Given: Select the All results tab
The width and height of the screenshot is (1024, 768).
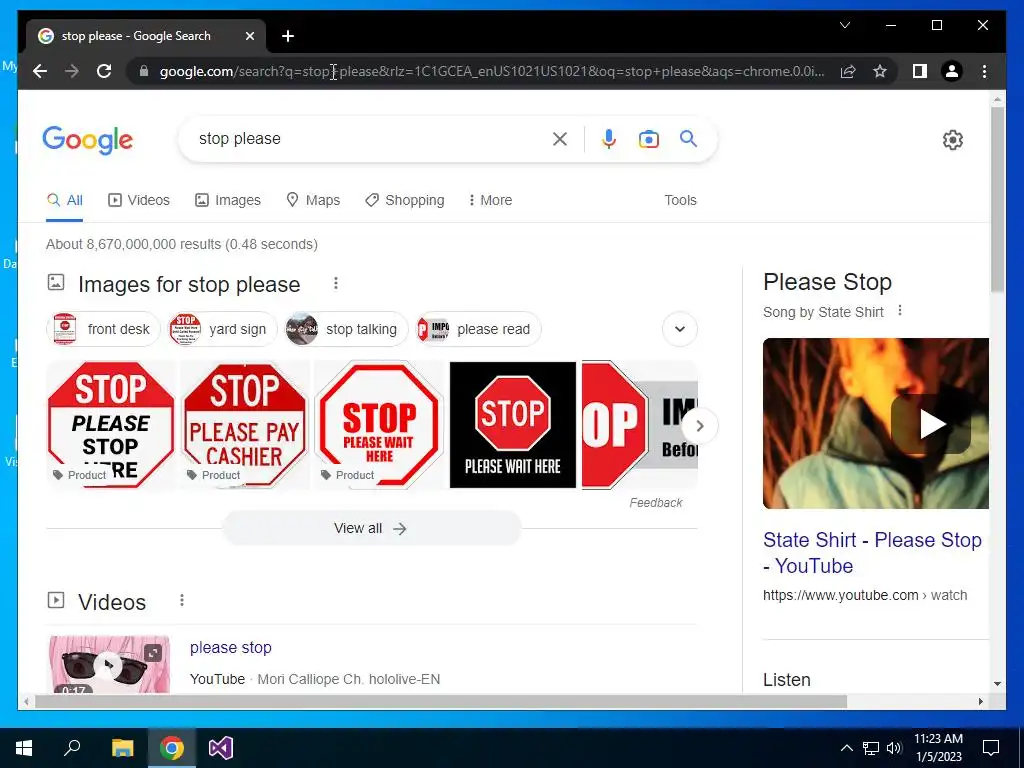Looking at the screenshot, I should point(65,200).
